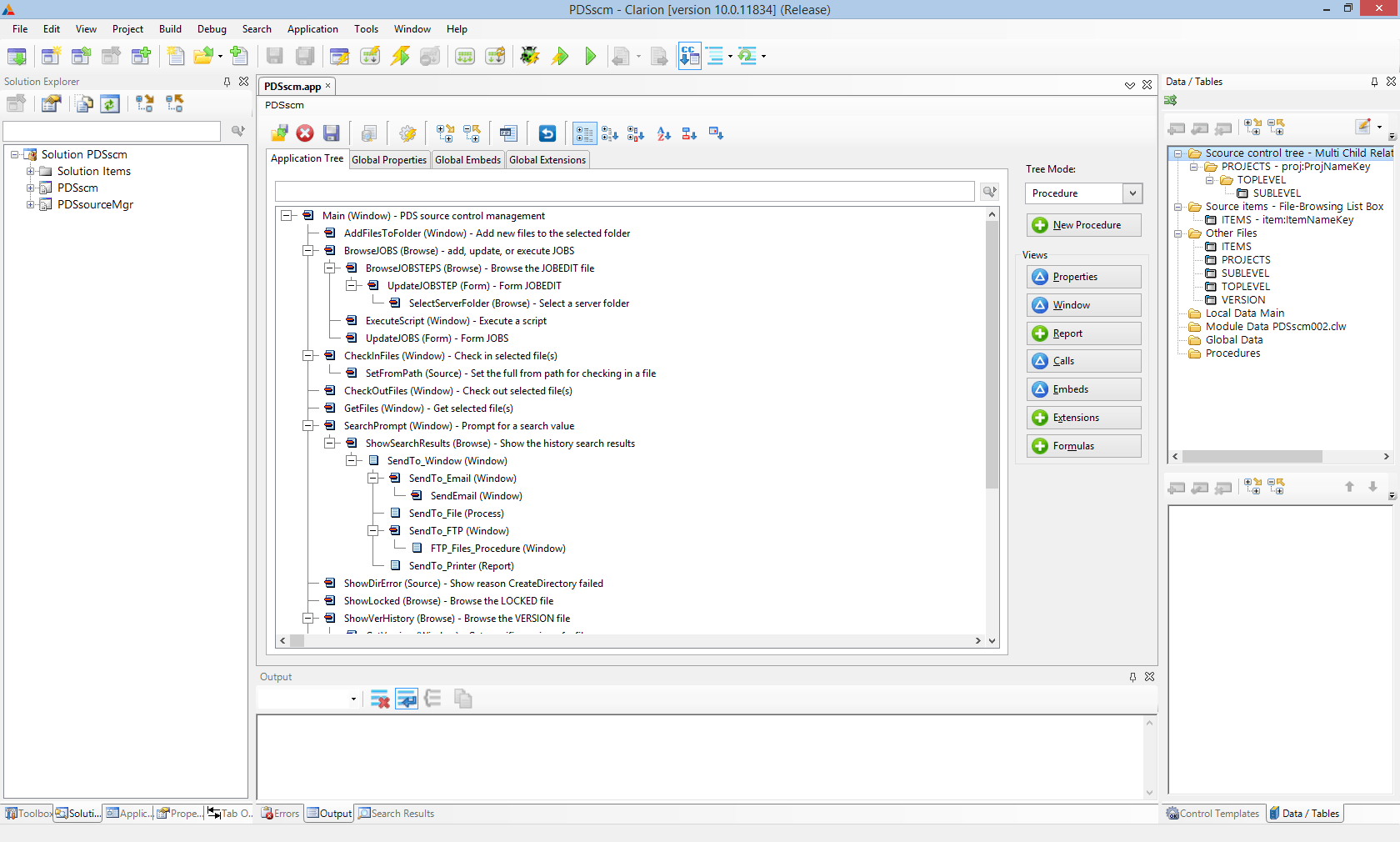
Task: Sort the tree with the A-Z icon
Action: click(x=663, y=133)
